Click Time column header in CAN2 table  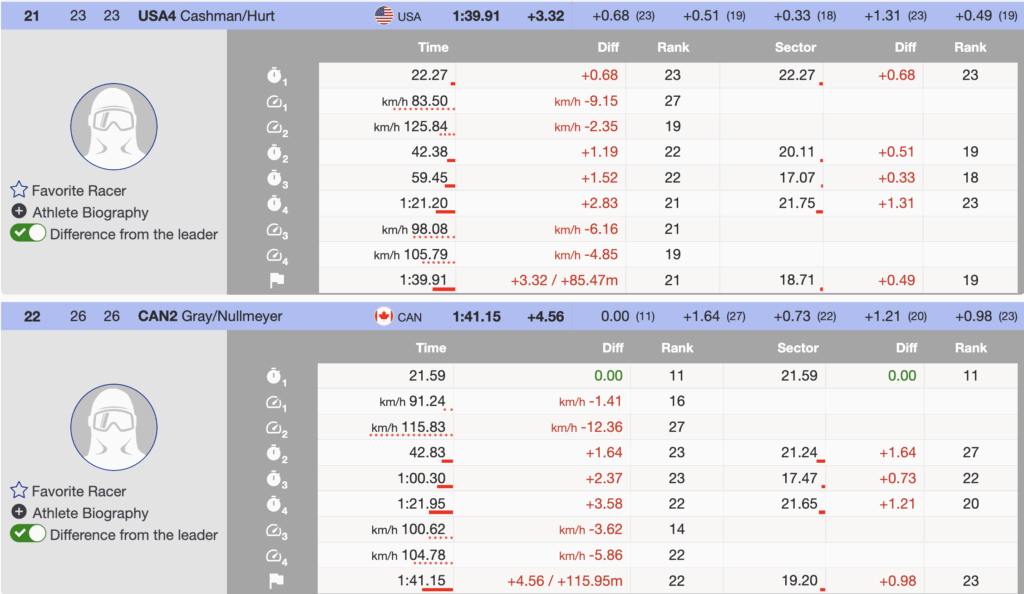click(x=431, y=348)
